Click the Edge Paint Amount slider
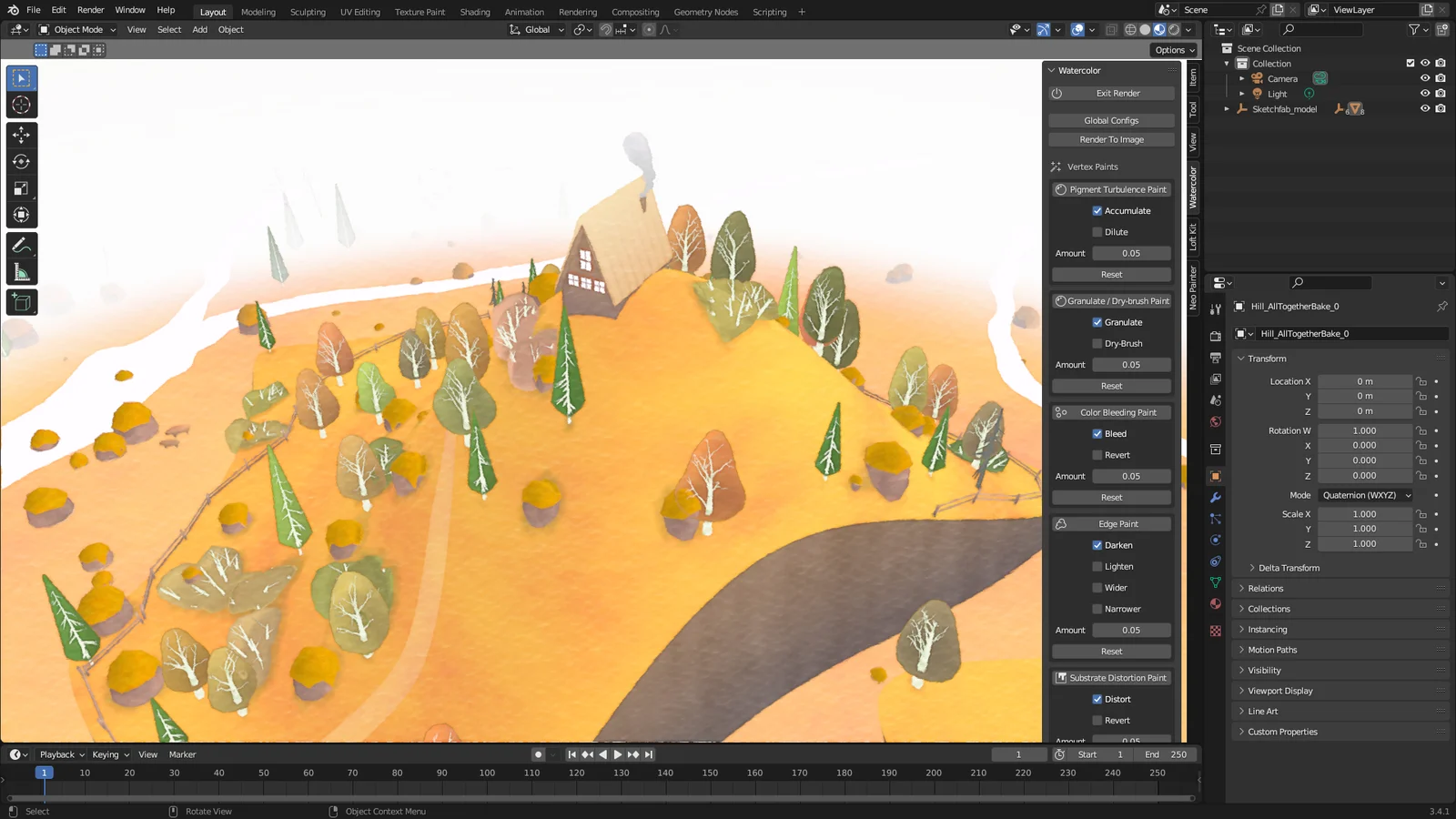Image resolution: width=1456 pixels, height=819 pixels. [1131, 630]
